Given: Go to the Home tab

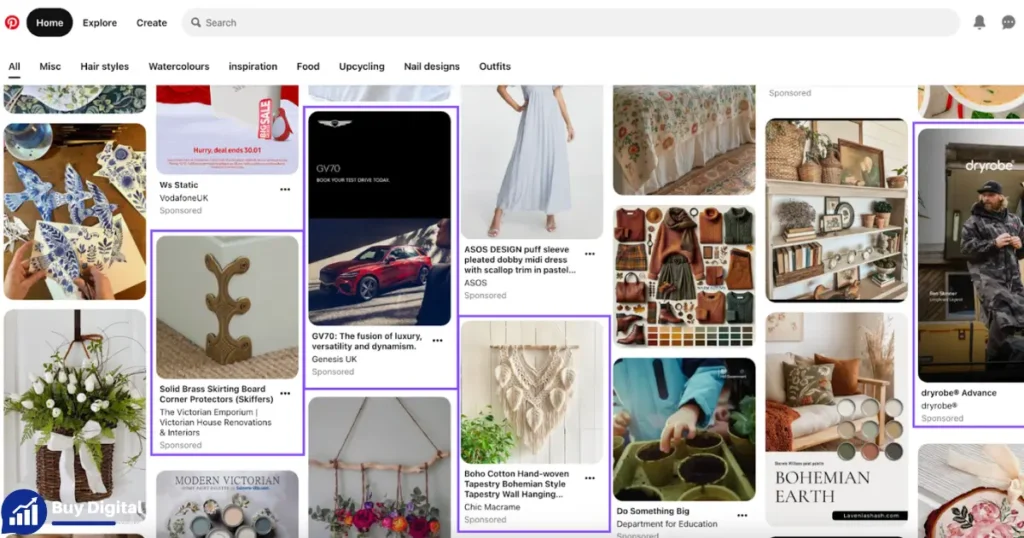Looking at the screenshot, I should pos(50,22).
